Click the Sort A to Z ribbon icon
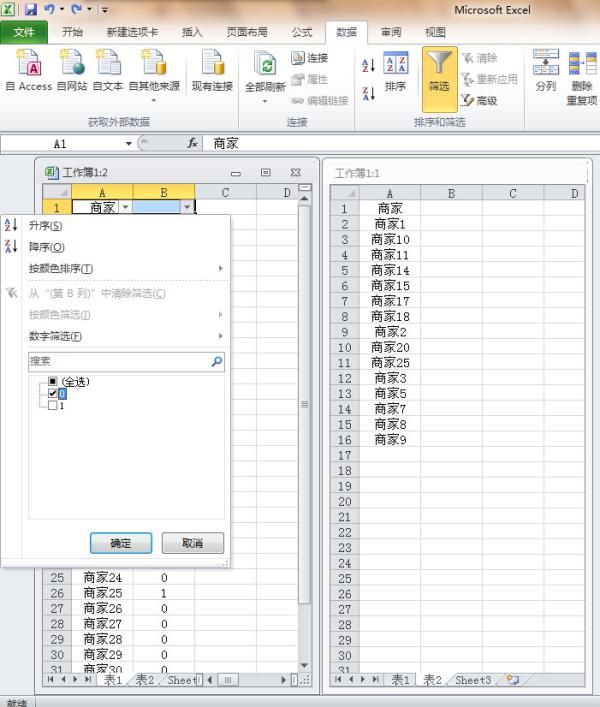Image resolution: width=600 pixels, height=707 pixels. tap(368, 65)
